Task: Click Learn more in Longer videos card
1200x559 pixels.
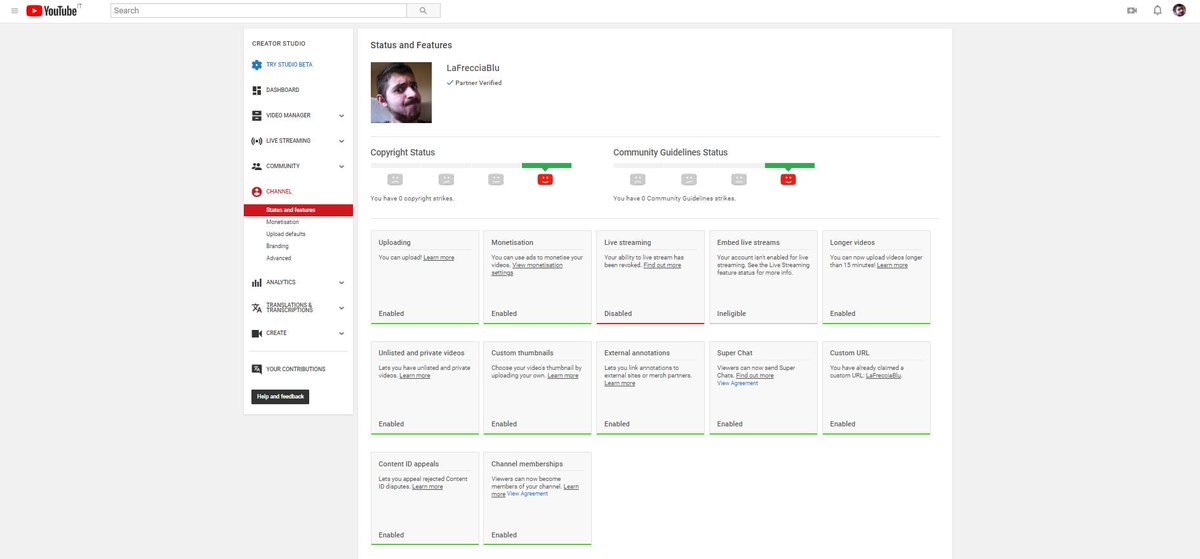Action: pos(892,265)
